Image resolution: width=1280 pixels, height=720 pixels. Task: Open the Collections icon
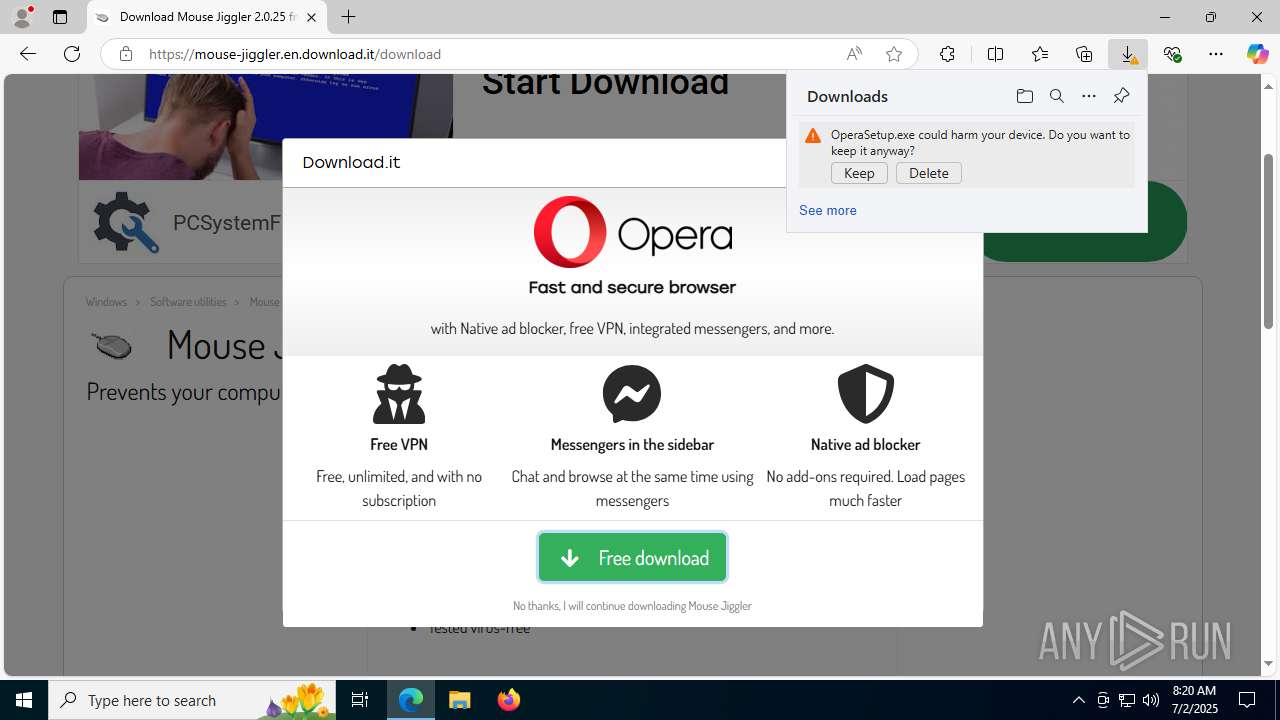1084,54
